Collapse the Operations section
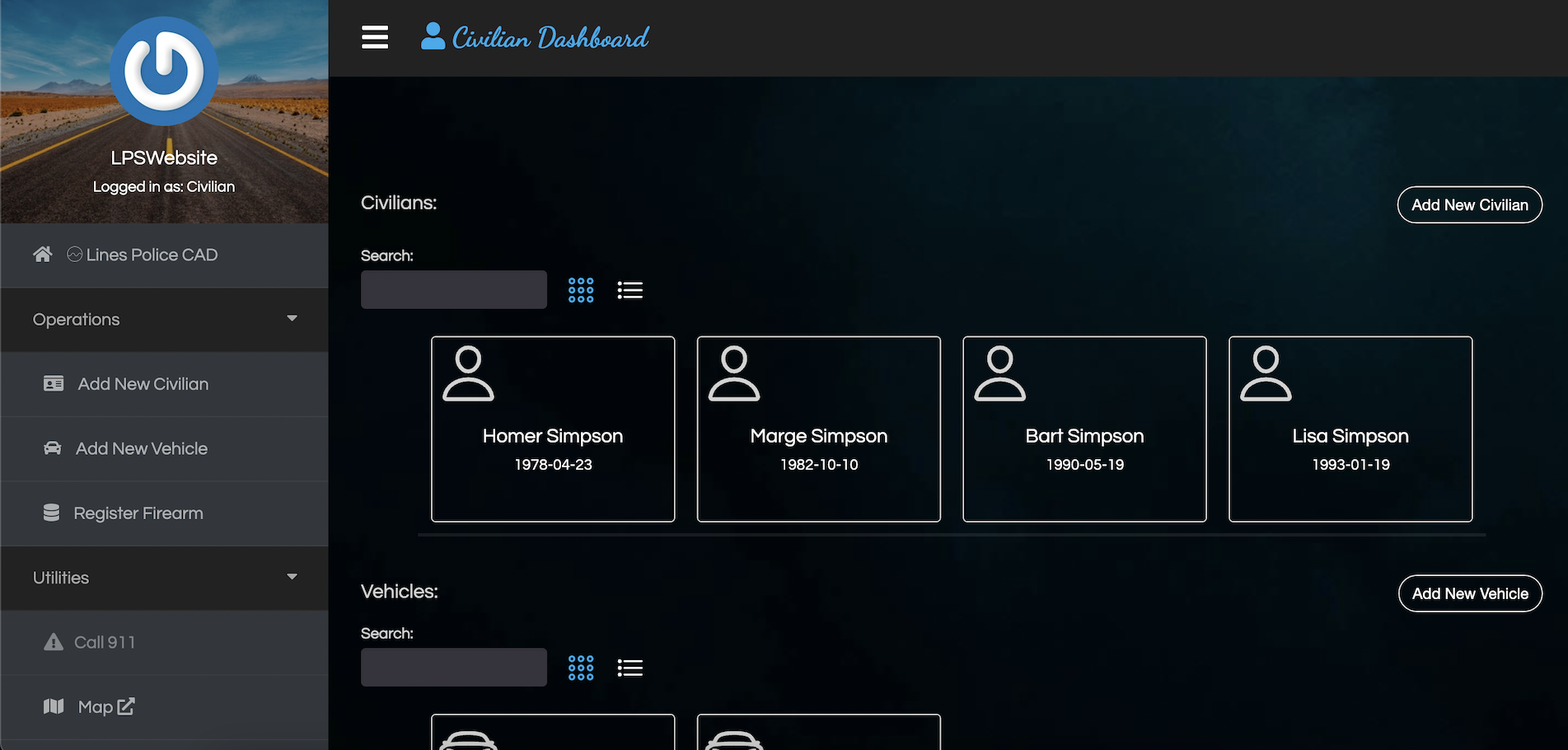1568x750 pixels. (x=292, y=317)
